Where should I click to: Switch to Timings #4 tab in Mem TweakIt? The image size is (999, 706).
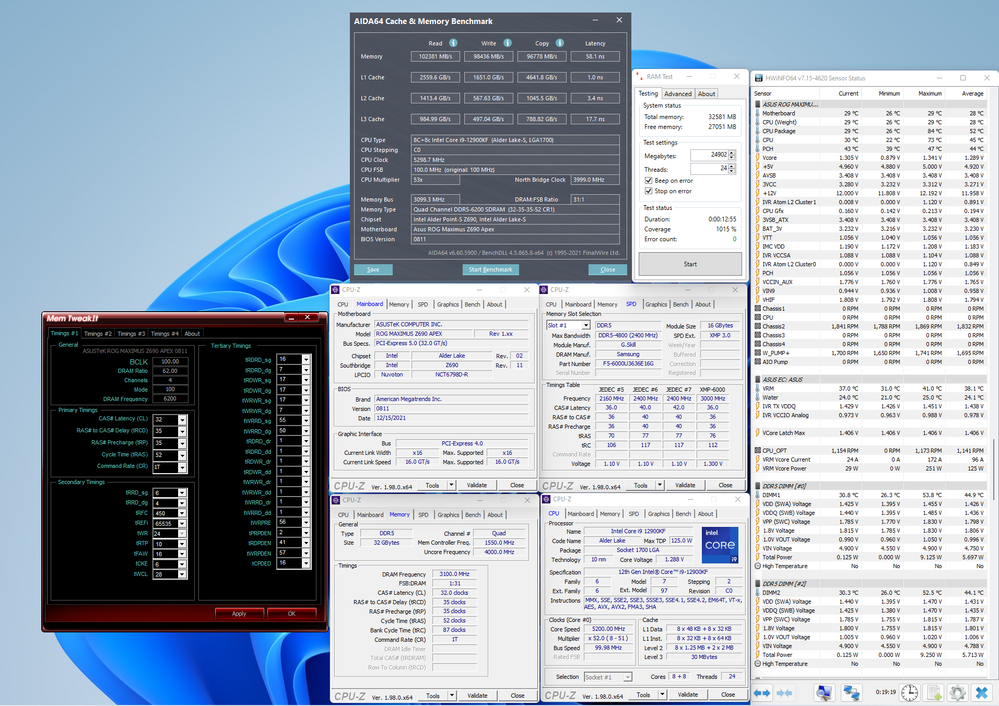pyautogui.click(x=164, y=333)
